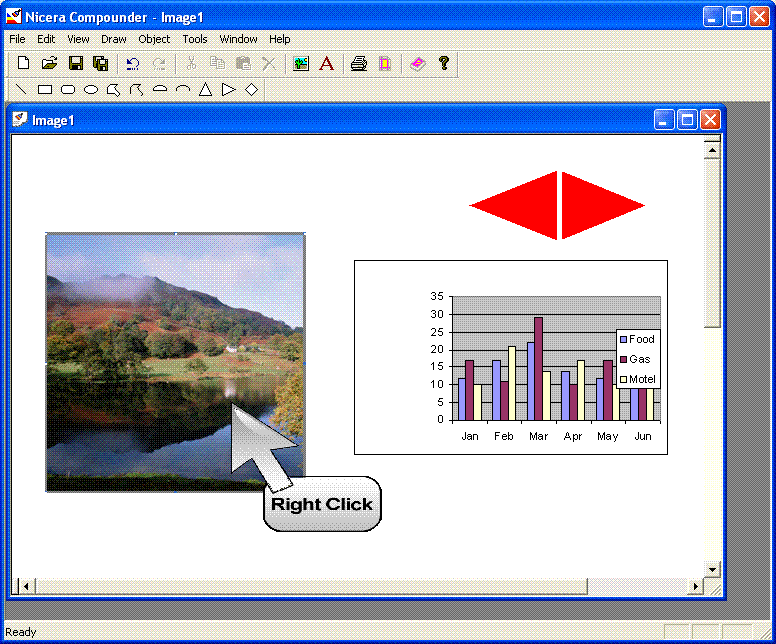Screen dimensions: 776x644
Task: Click the Print icon
Action: pos(359,64)
